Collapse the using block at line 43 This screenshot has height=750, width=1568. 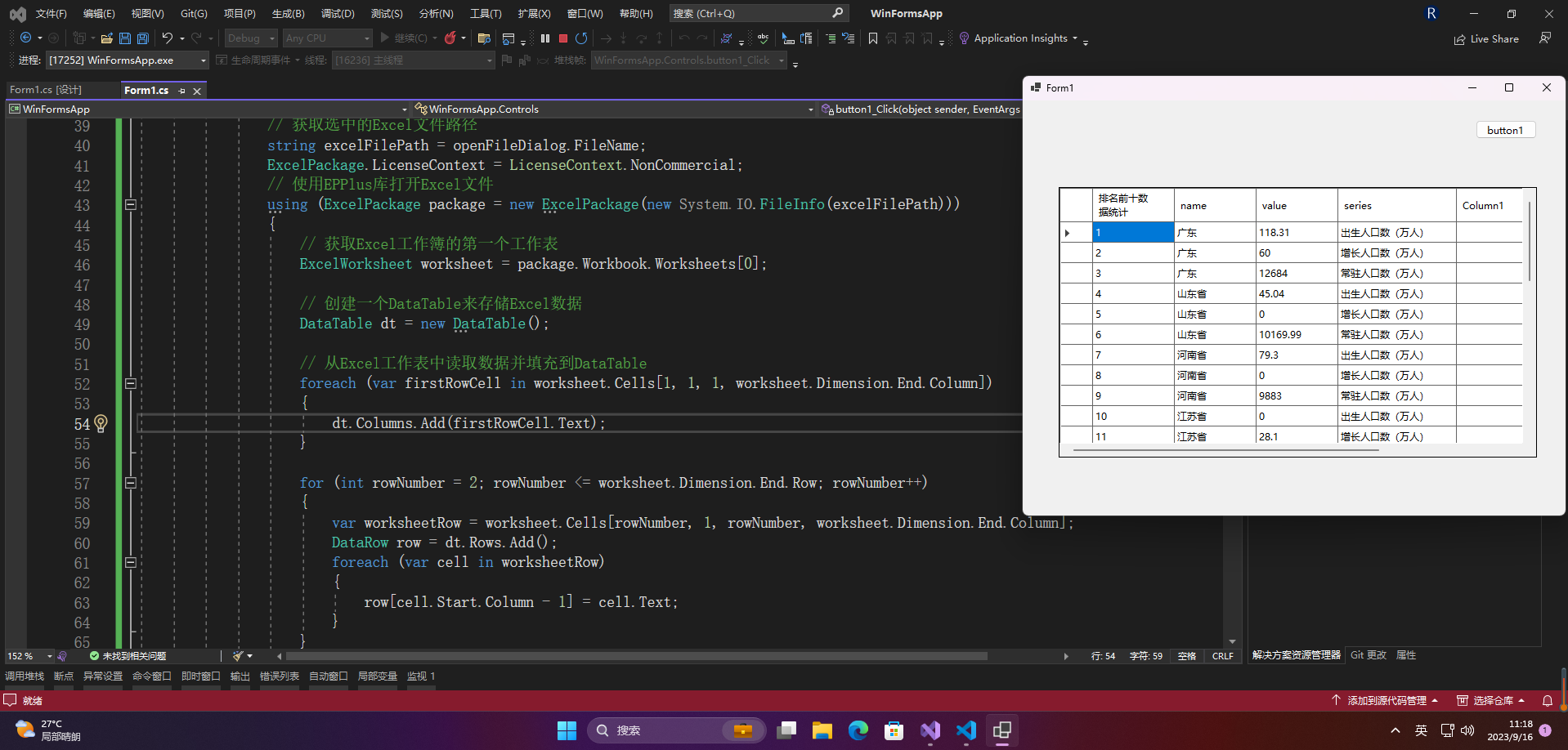coord(131,204)
